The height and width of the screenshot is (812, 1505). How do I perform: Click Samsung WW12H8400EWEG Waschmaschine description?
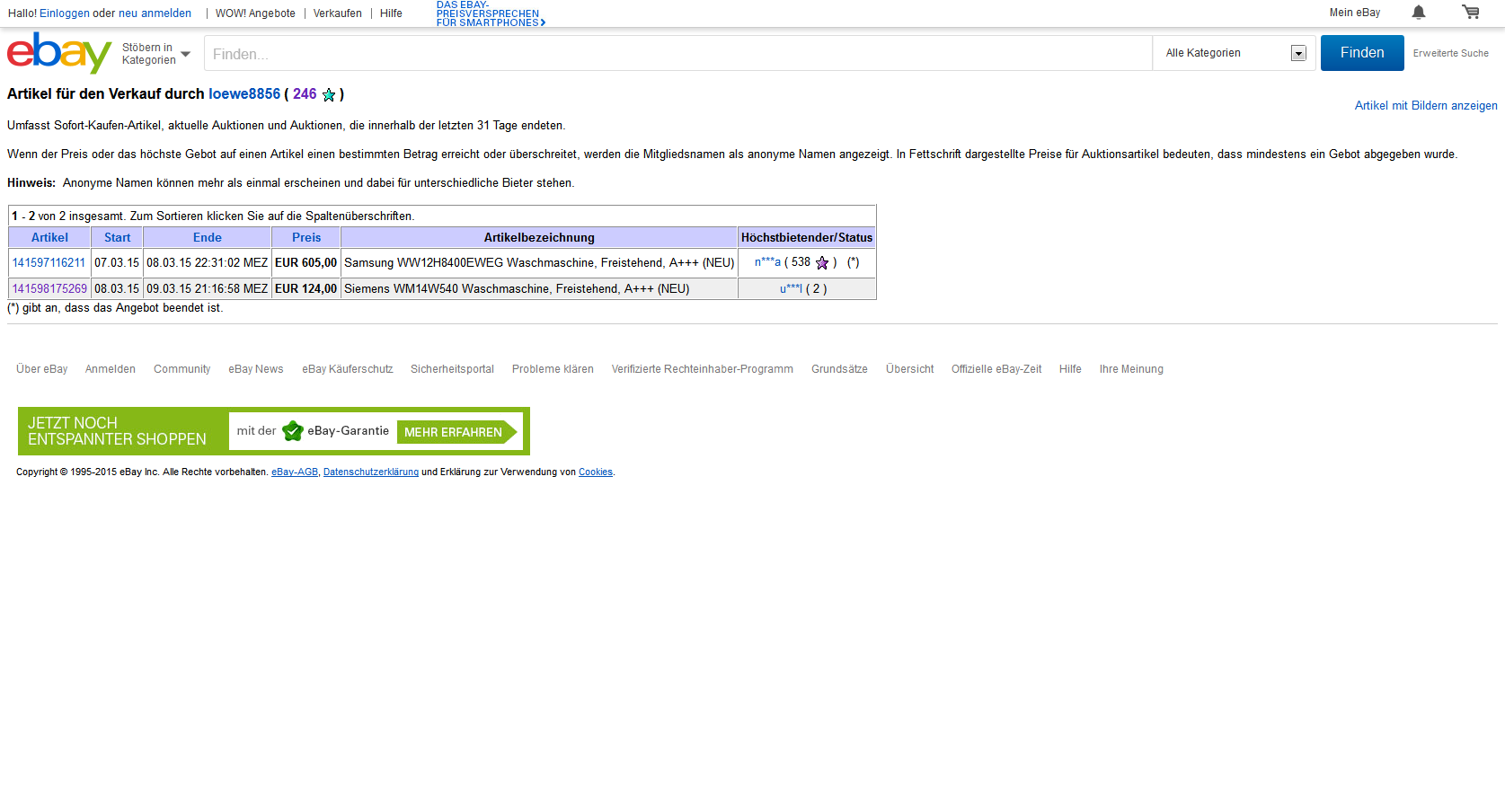[x=539, y=263]
